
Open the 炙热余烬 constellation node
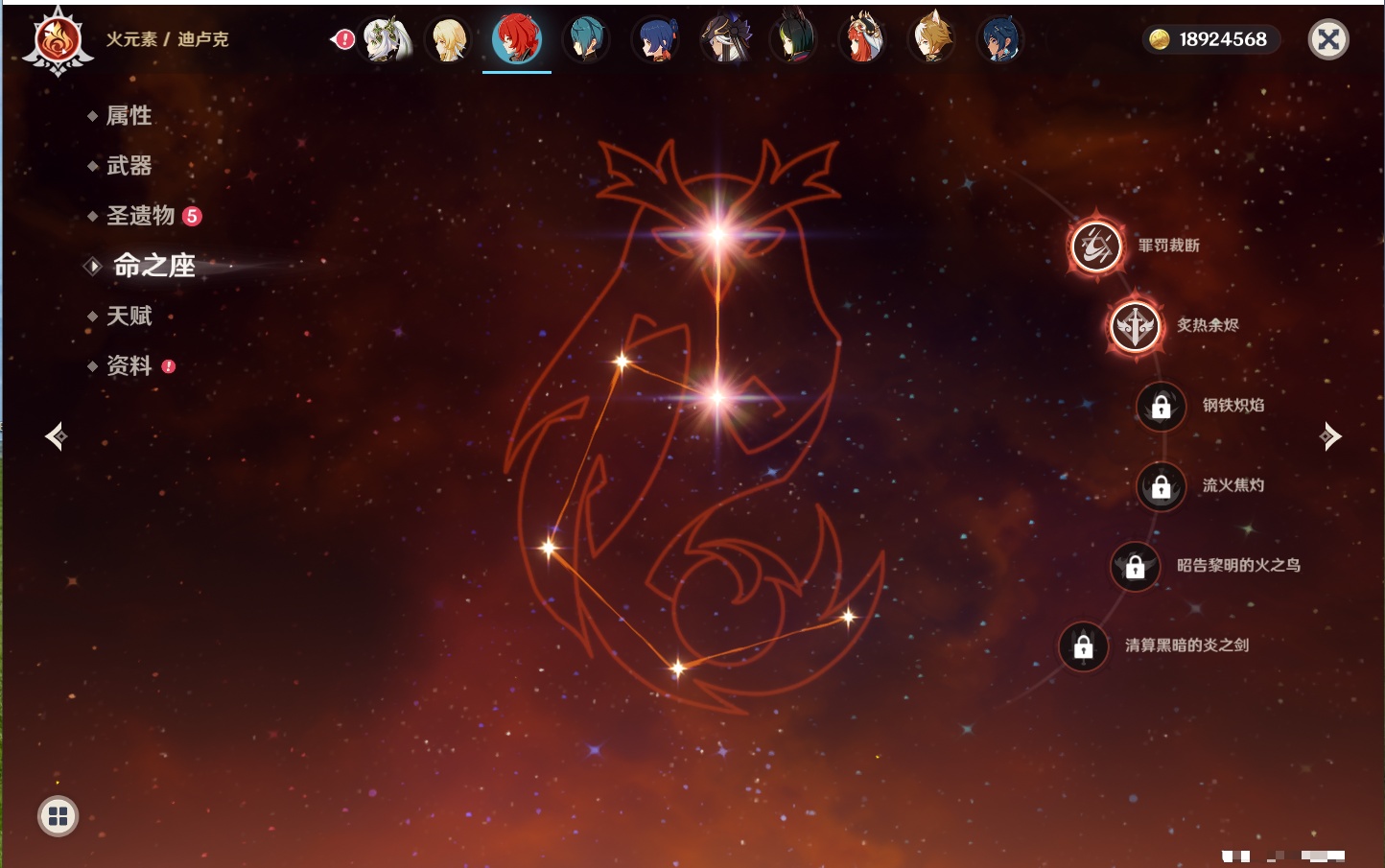click(x=1135, y=325)
